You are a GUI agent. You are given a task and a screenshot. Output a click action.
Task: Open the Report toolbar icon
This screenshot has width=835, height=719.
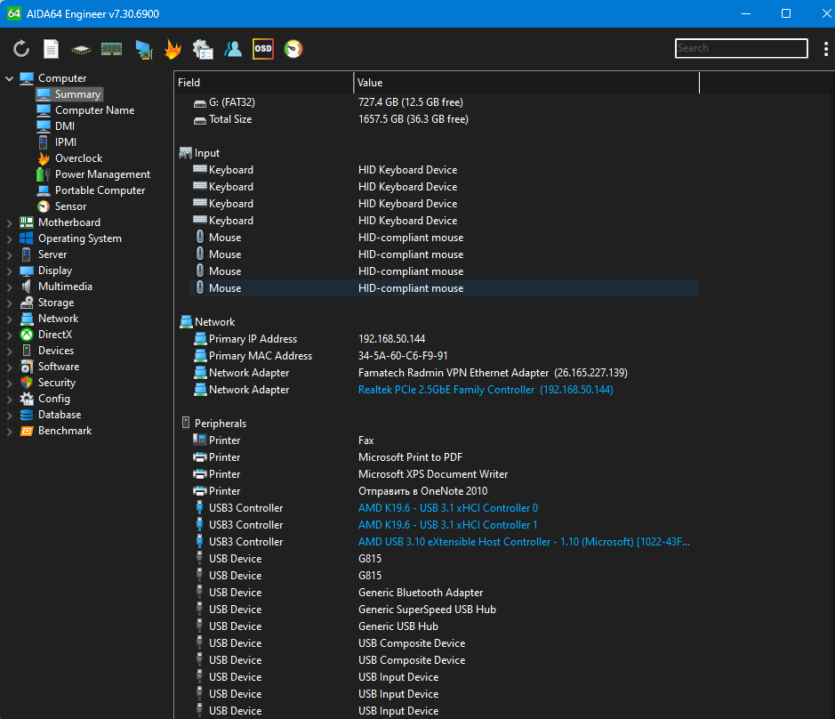(51, 49)
